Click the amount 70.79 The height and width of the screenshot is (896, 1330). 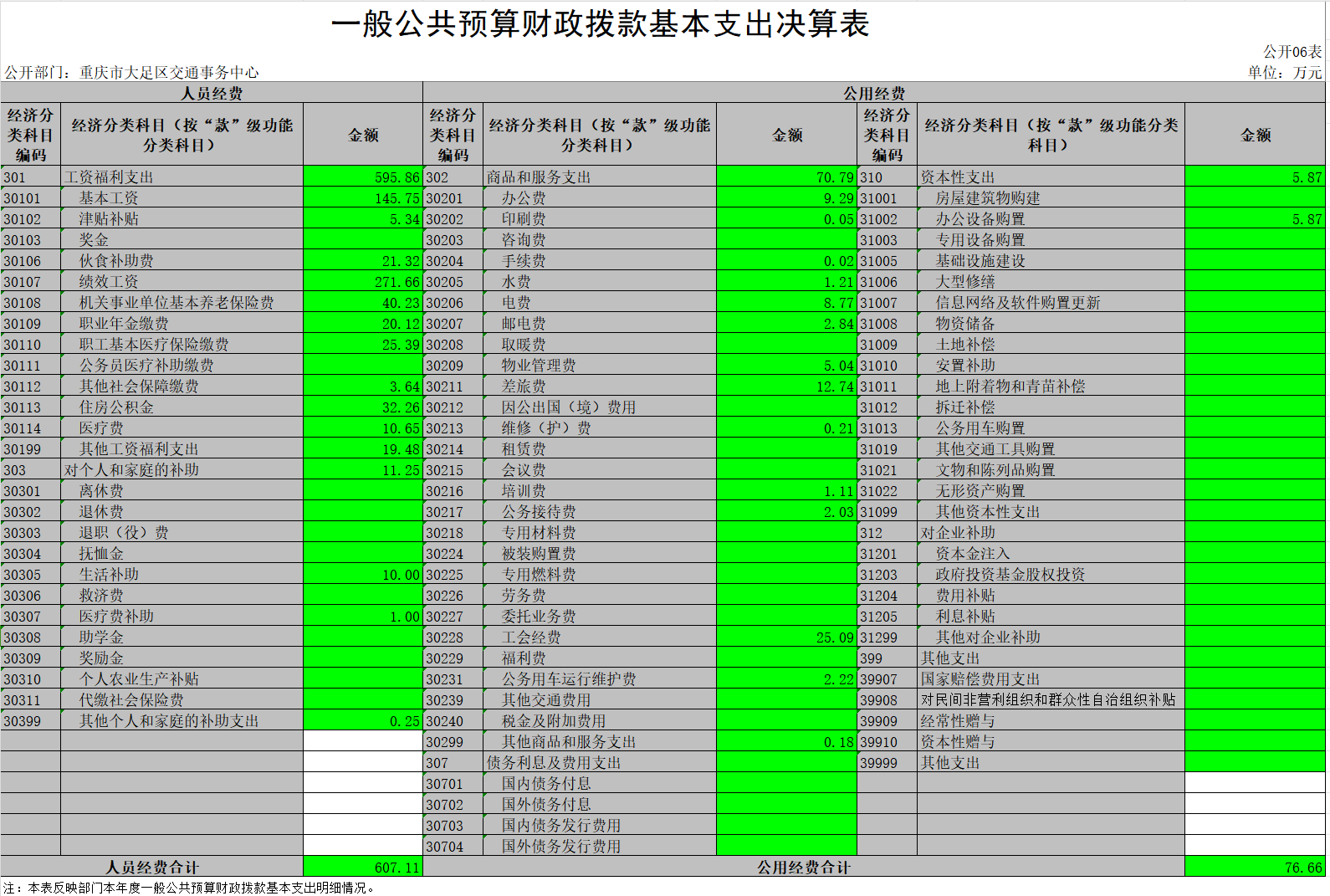pos(786,177)
